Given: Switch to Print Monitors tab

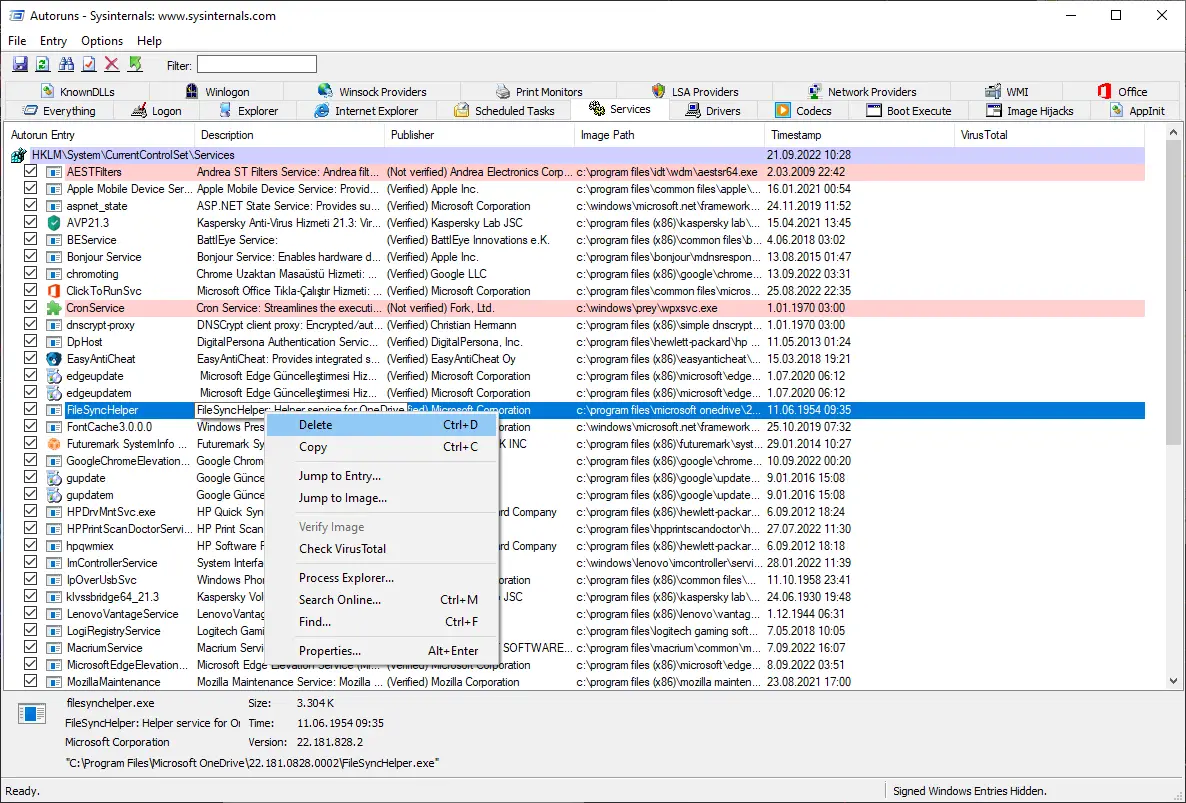Looking at the screenshot, I should [x=539, y=91].
